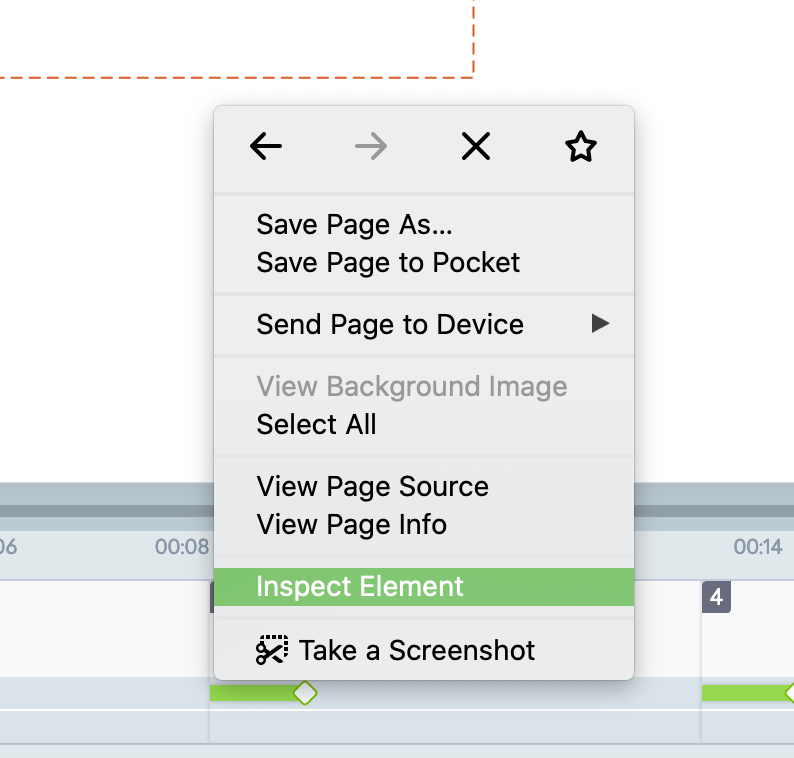Choose Save Page As... from the menu
This screenshot has height=758, width=794.
pyautogui.click(x=354, y=225)
